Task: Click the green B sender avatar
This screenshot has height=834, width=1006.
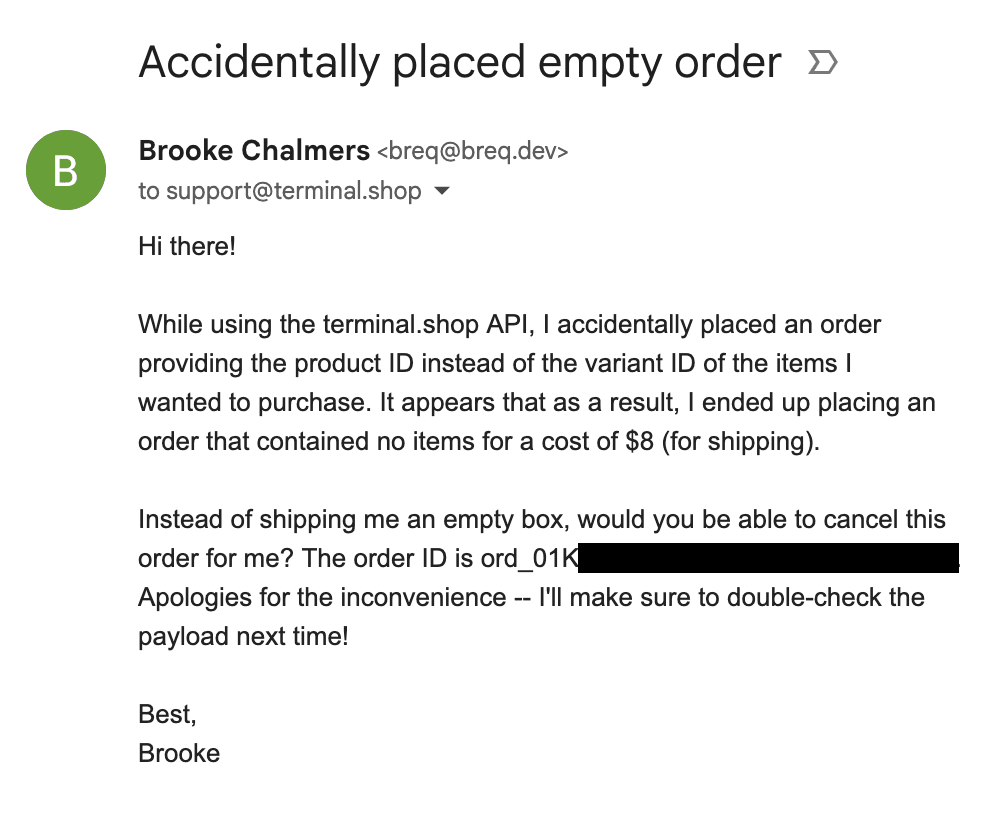Action: [x=65, y=171]
